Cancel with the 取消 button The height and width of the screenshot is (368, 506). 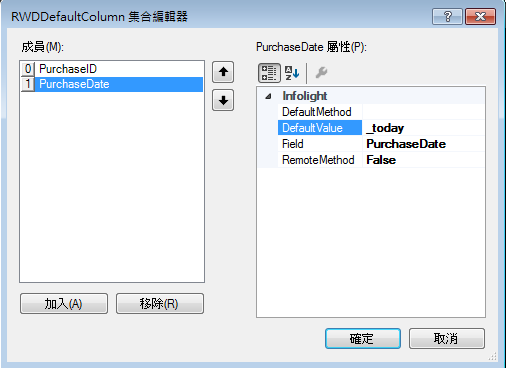point(447,338)
